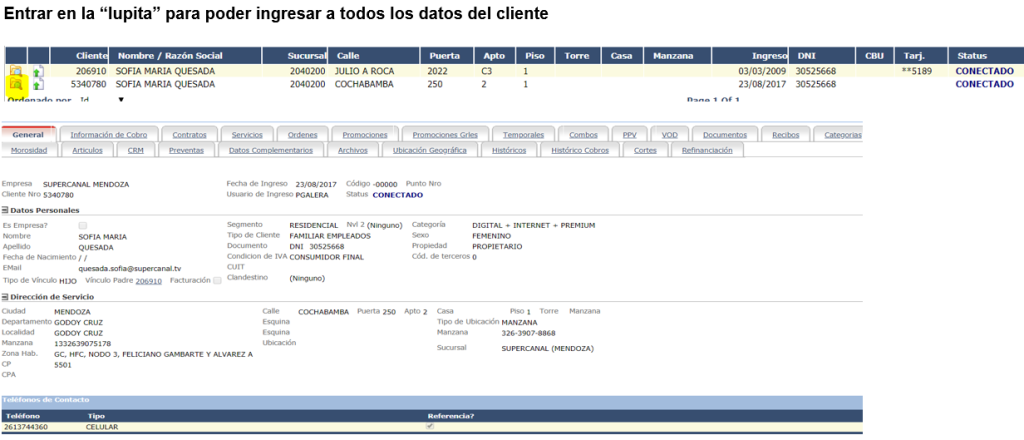The height and width of the screenshot is (440, 1024).
Task: Sort by the Nombre / Razón Social column header
Action: coord(170,55)
